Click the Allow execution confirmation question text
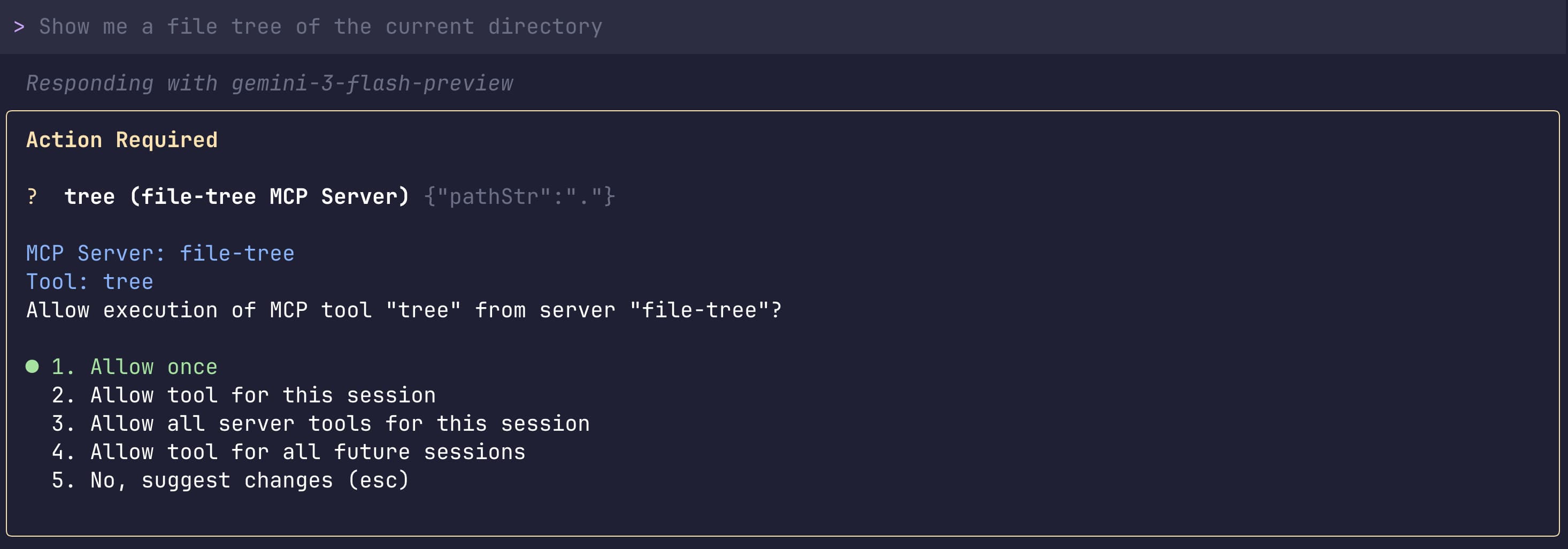The height and width of the screenshot is (549, 1568). click(x=404, y=309)
